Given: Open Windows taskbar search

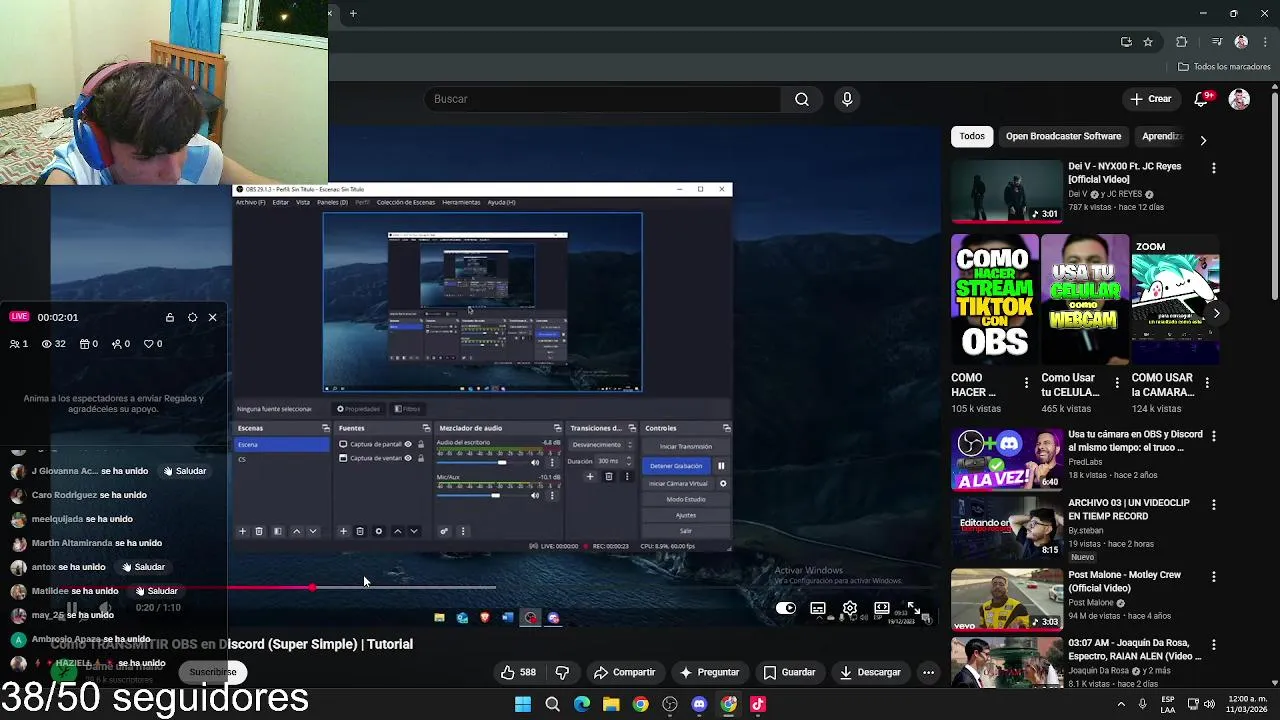Looking at the screenshot, I should 552,704.
